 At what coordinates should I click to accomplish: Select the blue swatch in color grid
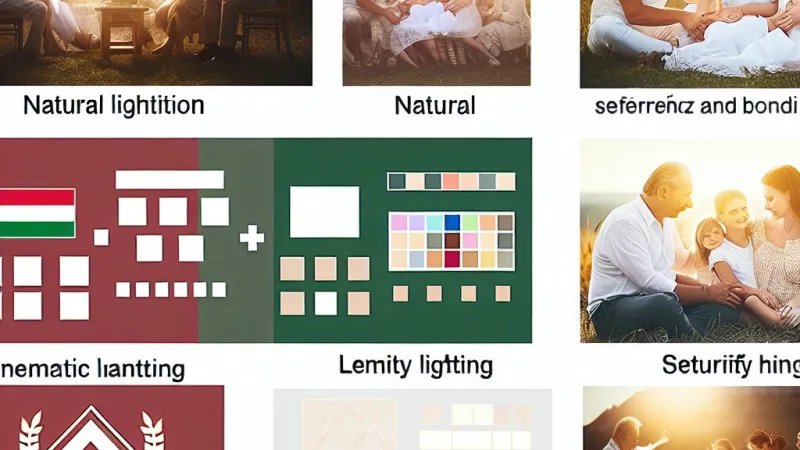[452, 222]
